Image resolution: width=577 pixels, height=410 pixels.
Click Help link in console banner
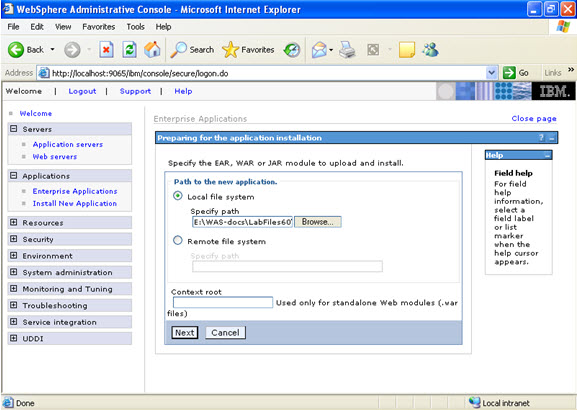pyautogui.click(x=183, y=91)
